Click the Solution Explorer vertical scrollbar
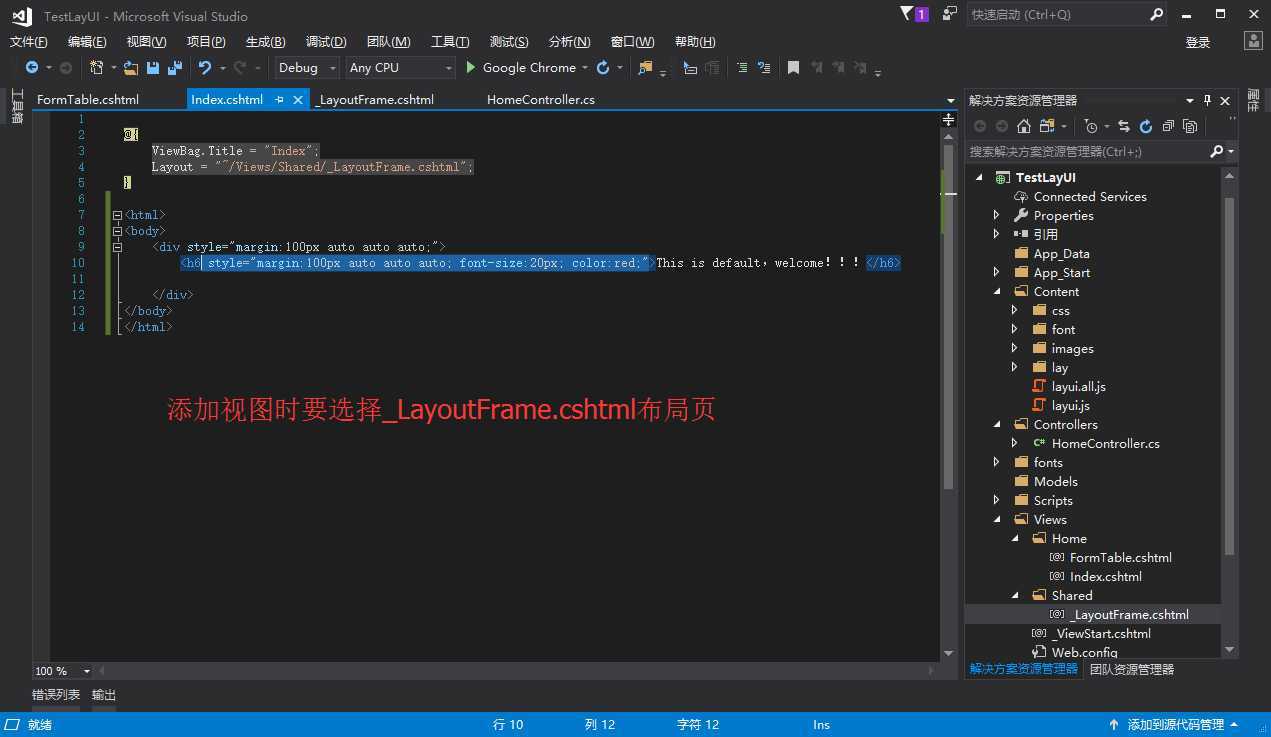This screenshot has height=737, width=1271. click(1230, 375)
